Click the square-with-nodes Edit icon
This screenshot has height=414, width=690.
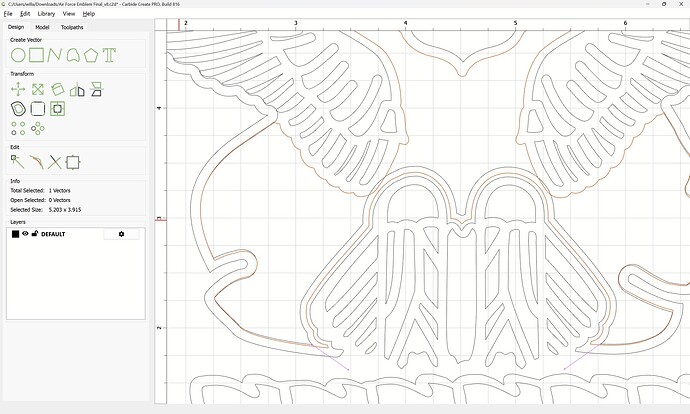click(x=73, y=162)
